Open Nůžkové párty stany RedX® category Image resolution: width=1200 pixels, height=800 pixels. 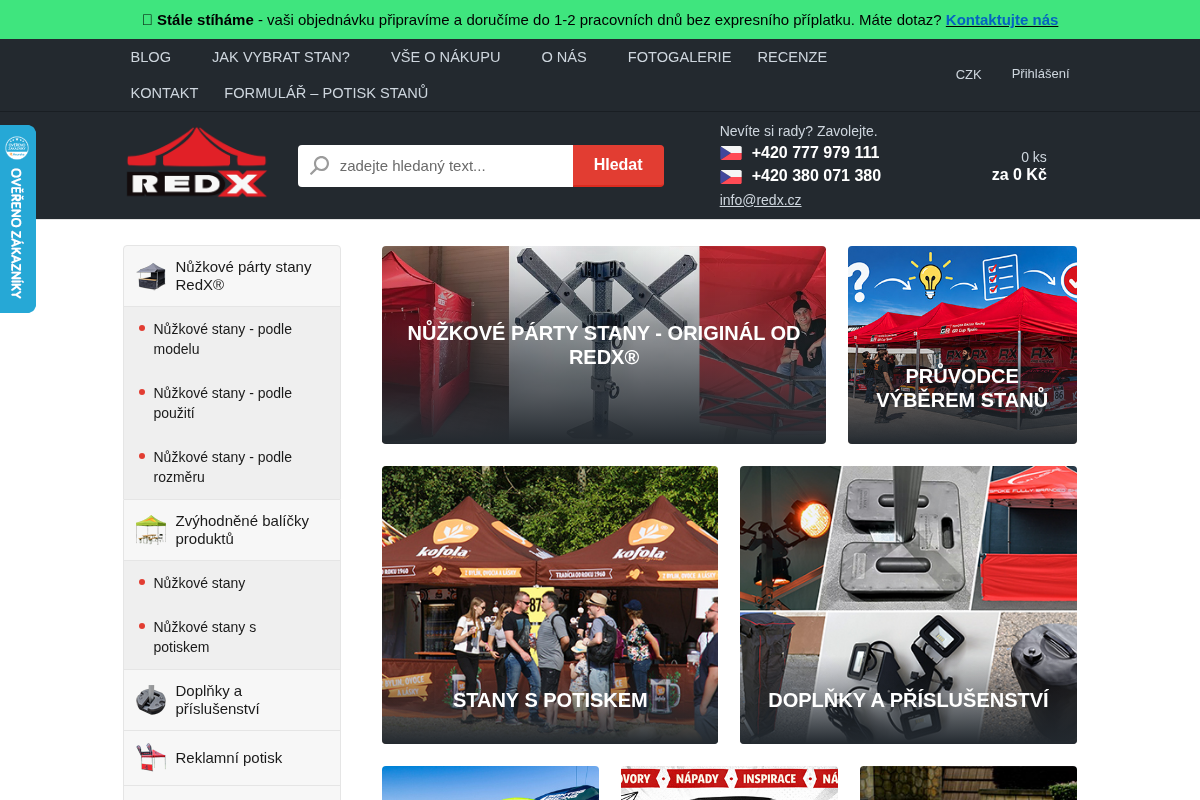pos(232,276)
